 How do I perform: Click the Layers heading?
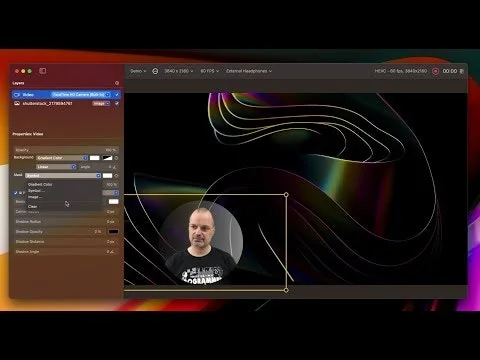coord(18,83)
